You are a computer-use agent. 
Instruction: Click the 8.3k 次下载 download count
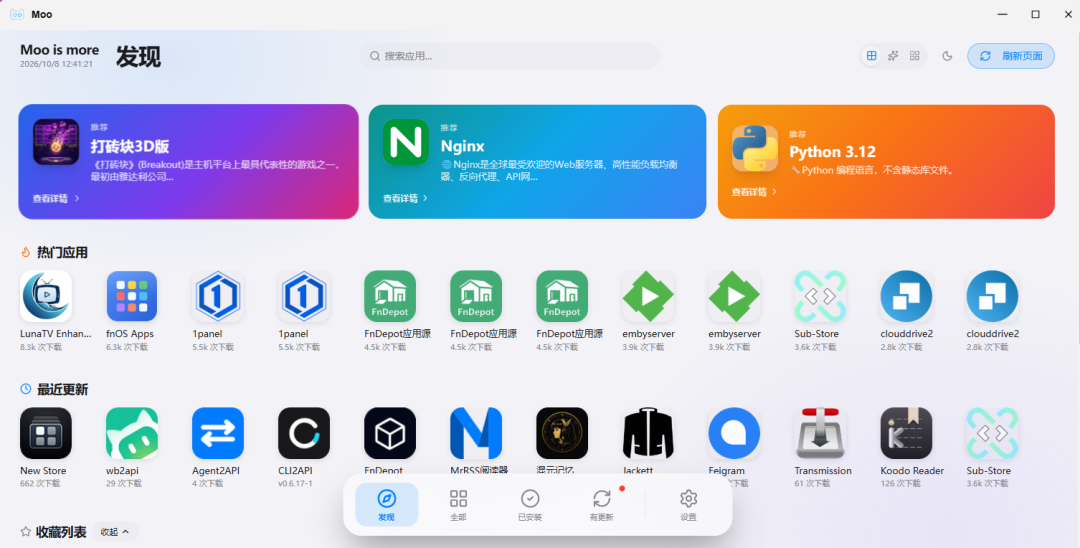pos(41,348)
